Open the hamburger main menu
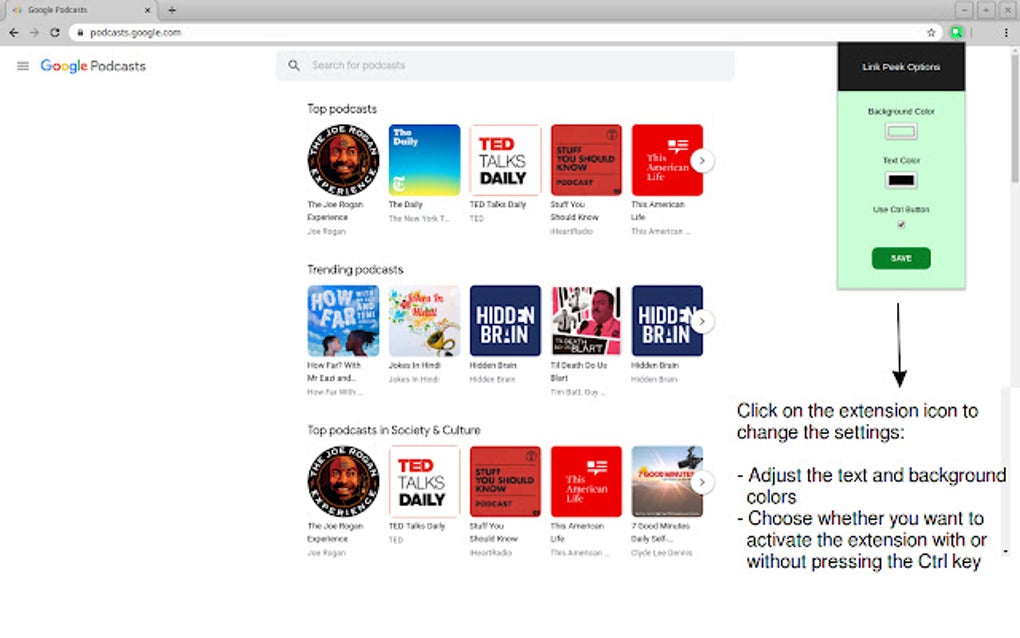 point(23,66)
